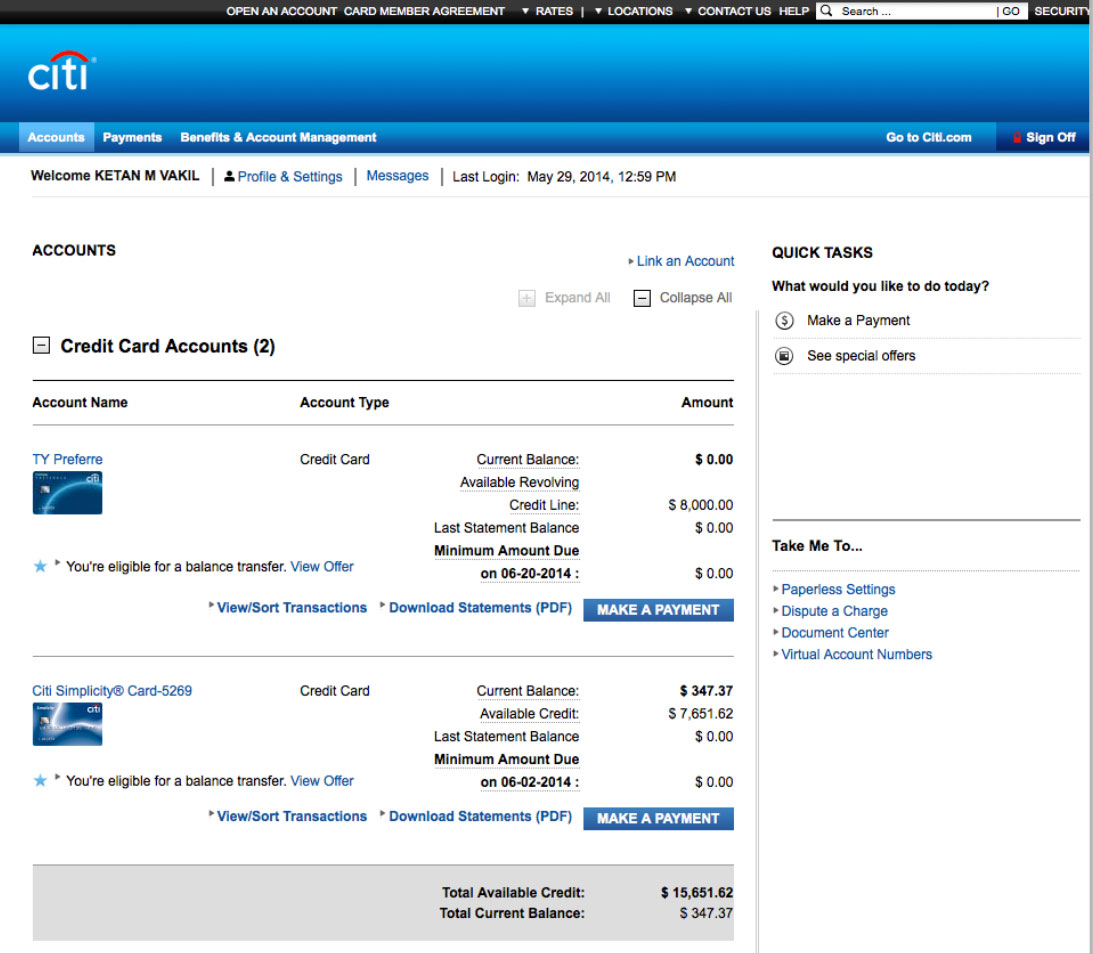1093x954 pixels.
Task: Open Virtual Account Numbers
Action: [x=857, y=654]
